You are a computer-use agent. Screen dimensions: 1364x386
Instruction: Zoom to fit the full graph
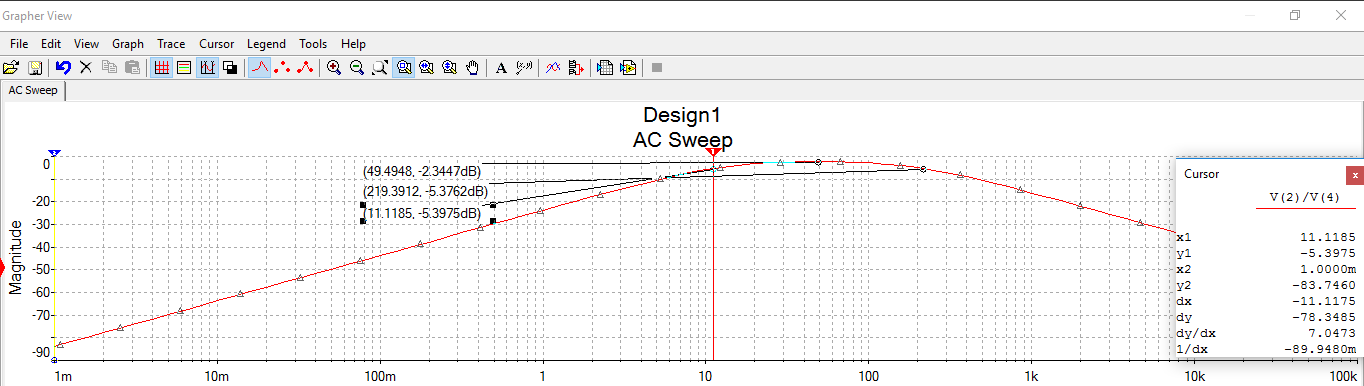pyautogui.click(x=380, y=68)
